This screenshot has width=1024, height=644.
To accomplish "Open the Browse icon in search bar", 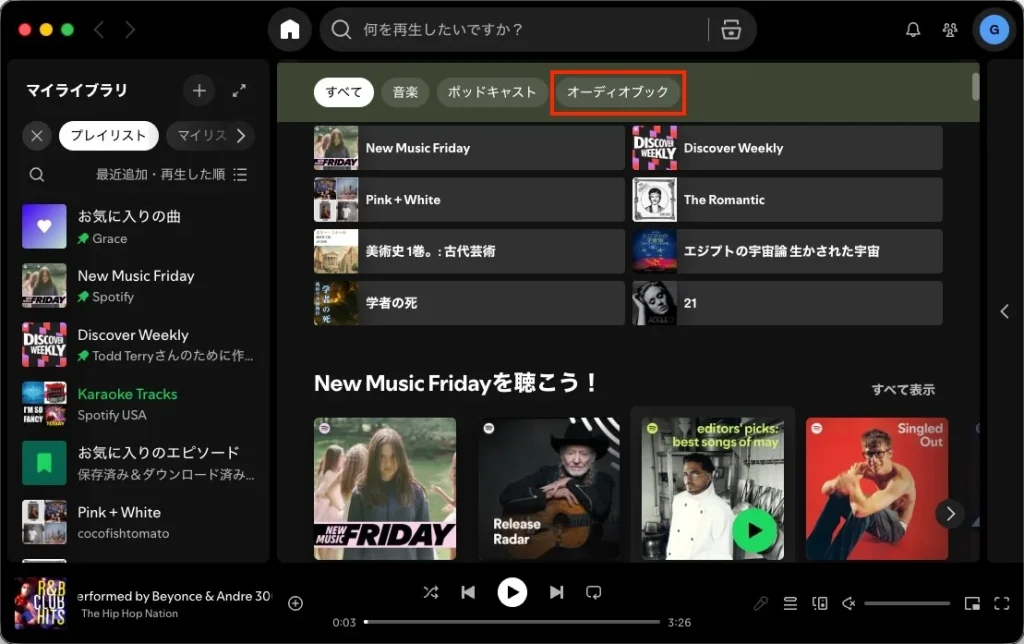I will pos(731,29).
